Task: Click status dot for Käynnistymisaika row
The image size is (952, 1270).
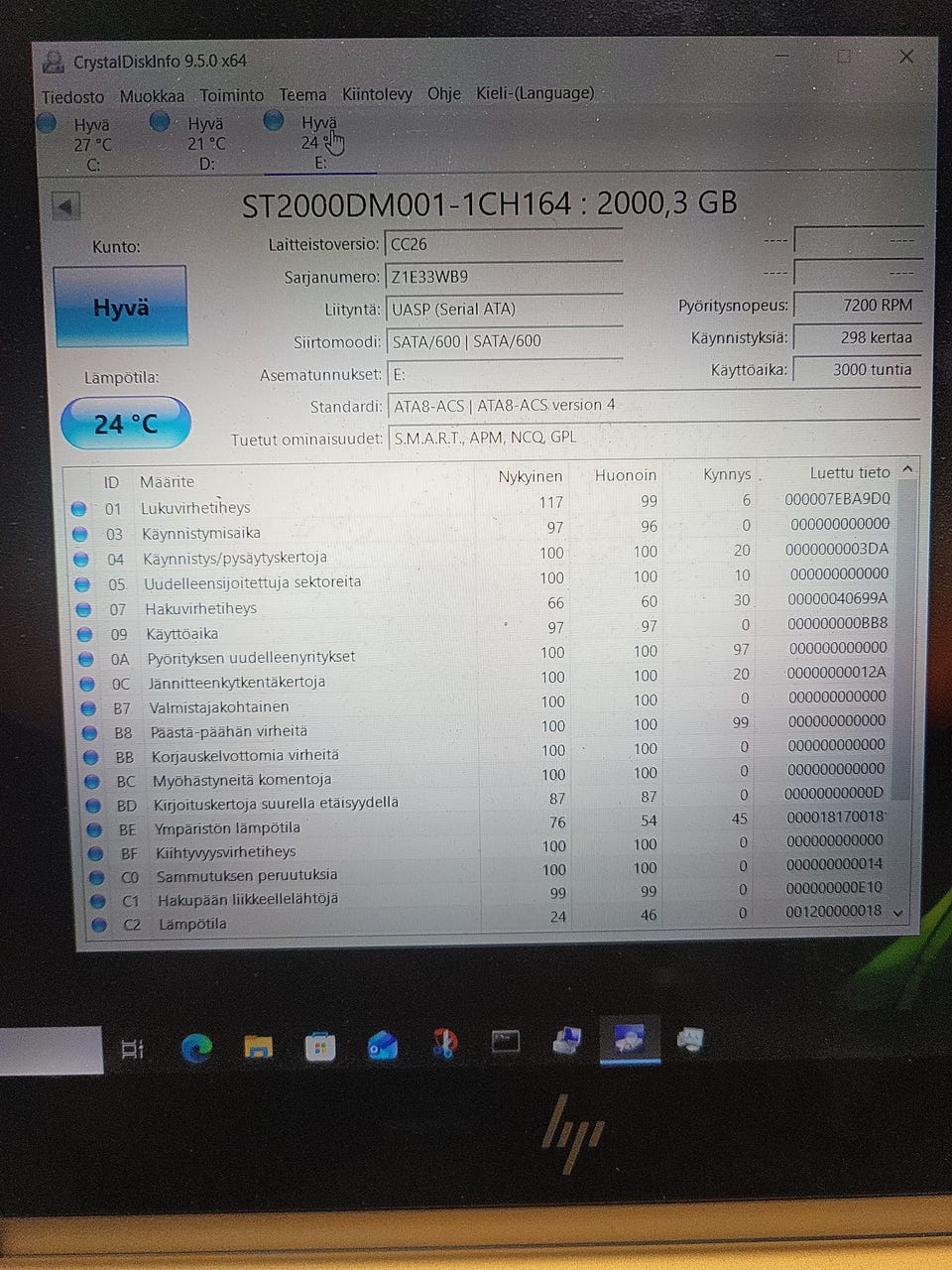Action: pos(79,534)
